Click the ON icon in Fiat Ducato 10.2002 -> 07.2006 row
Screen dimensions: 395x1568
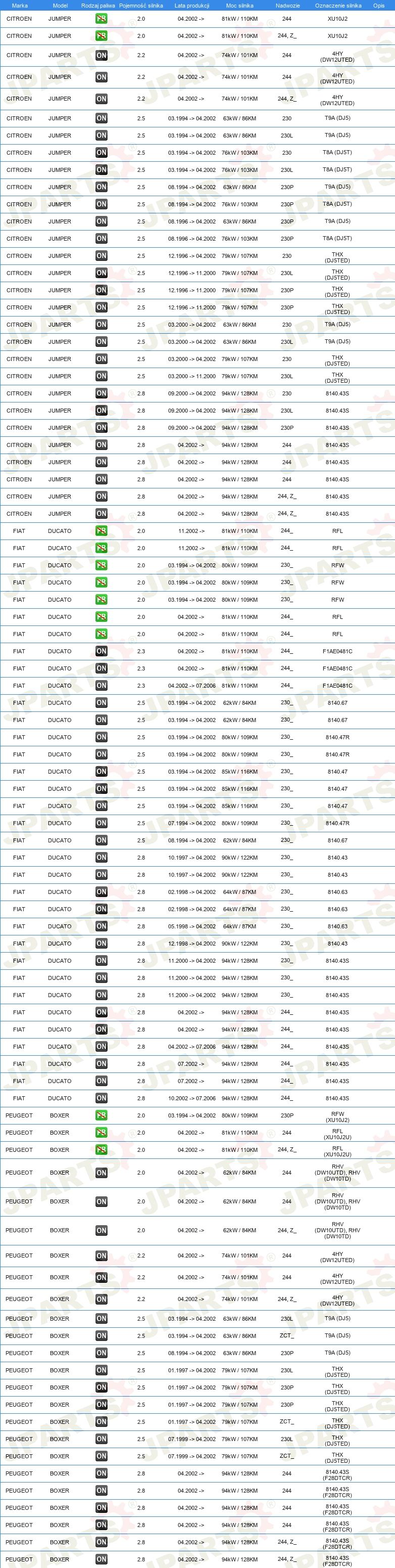102,1098
